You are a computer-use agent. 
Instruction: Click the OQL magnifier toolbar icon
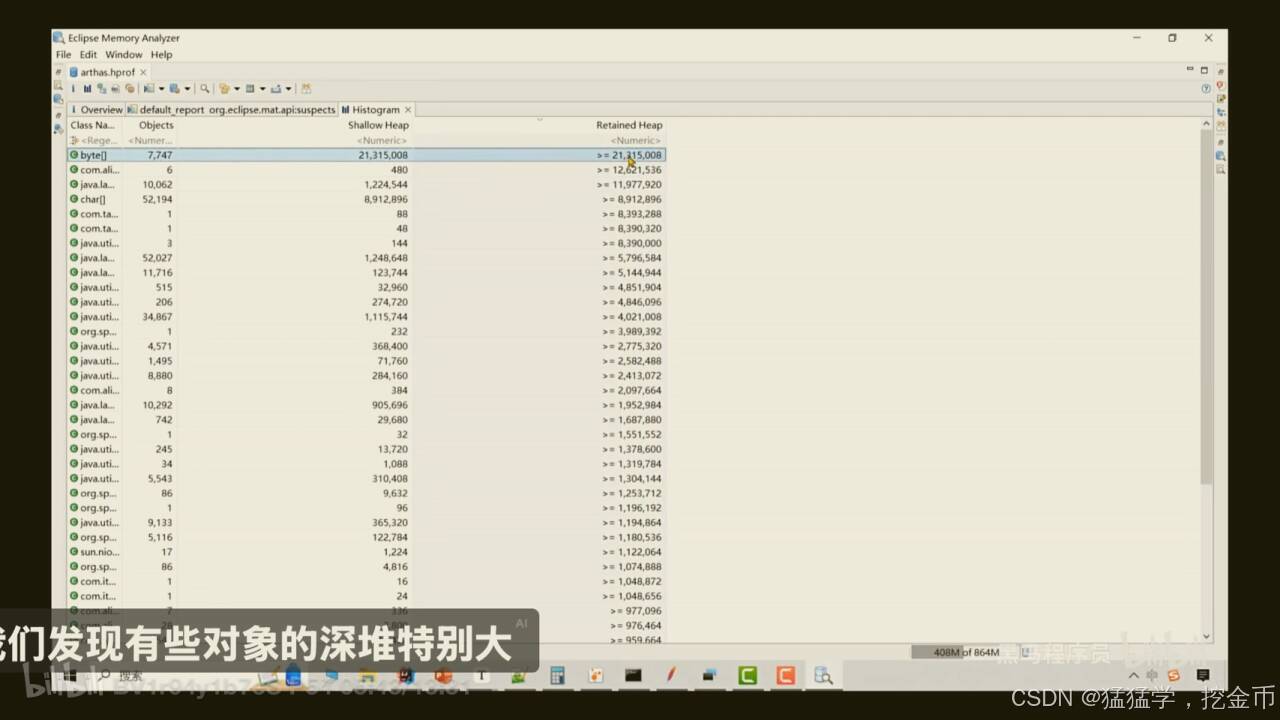tap(206, 88)
